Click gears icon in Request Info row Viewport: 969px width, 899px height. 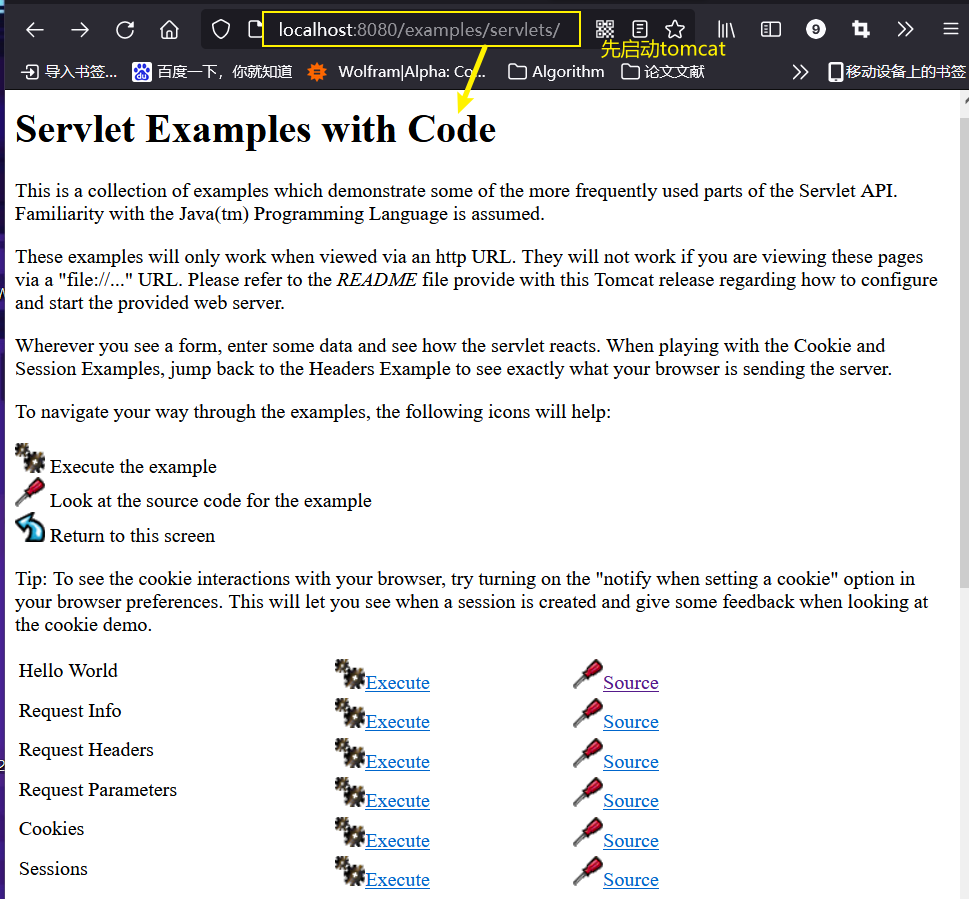[350, 713]
